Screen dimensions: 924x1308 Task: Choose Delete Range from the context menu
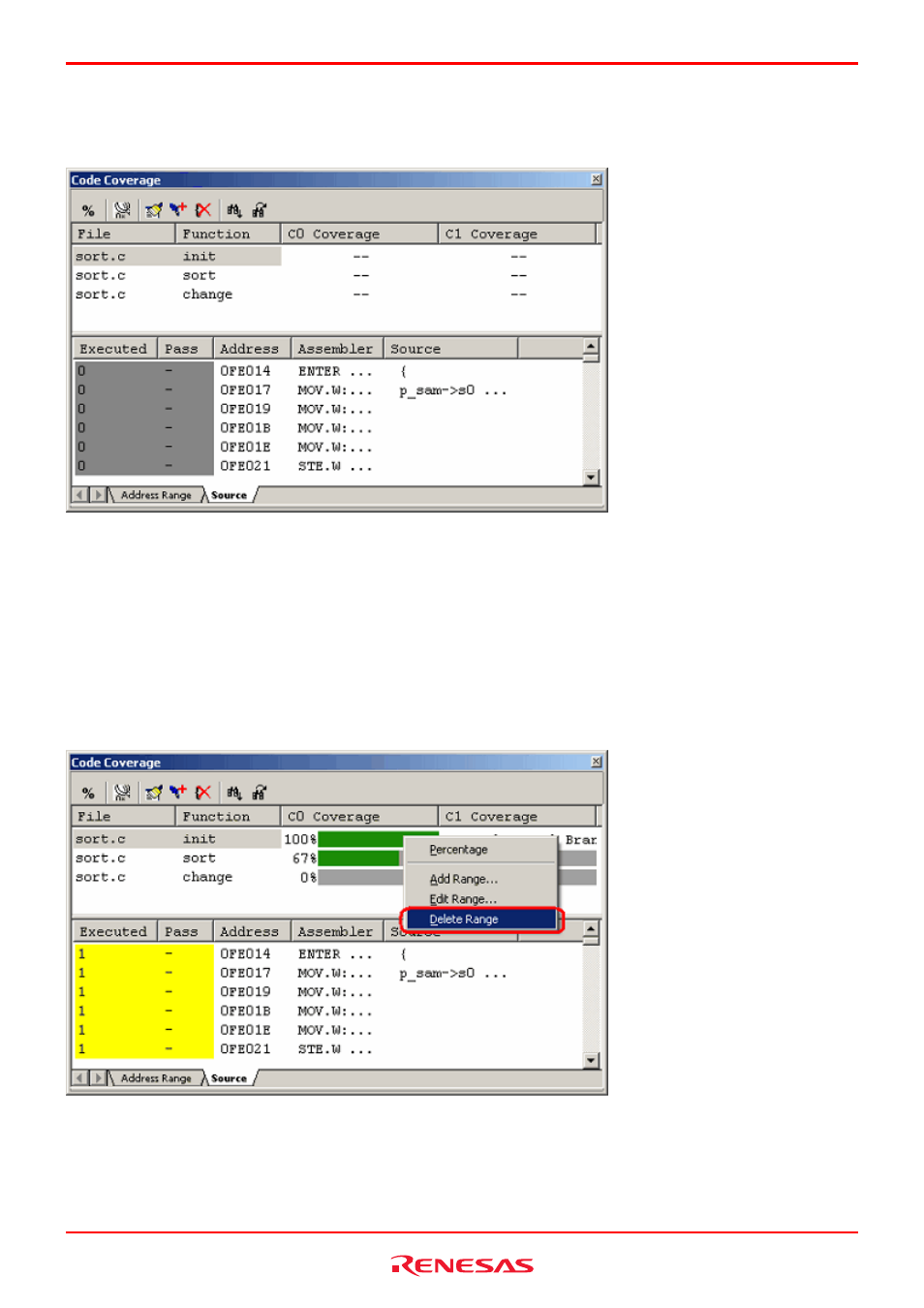pyautogui.click(x=480, y=919)
